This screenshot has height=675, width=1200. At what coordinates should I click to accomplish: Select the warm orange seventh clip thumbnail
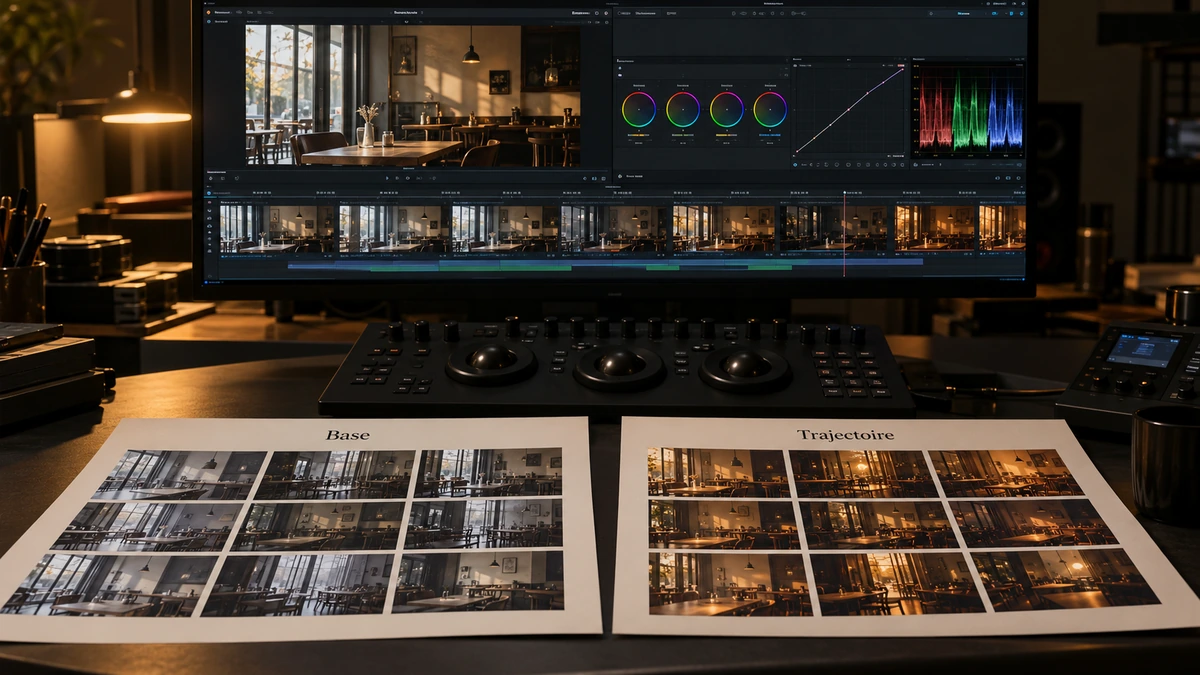point(934,229)
